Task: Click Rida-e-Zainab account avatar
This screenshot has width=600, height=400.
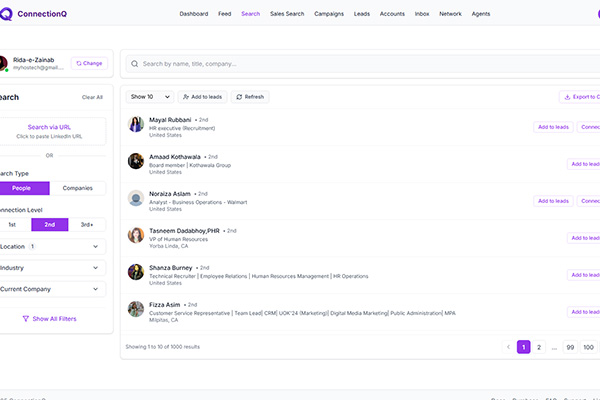Action: tap(3, 63)
